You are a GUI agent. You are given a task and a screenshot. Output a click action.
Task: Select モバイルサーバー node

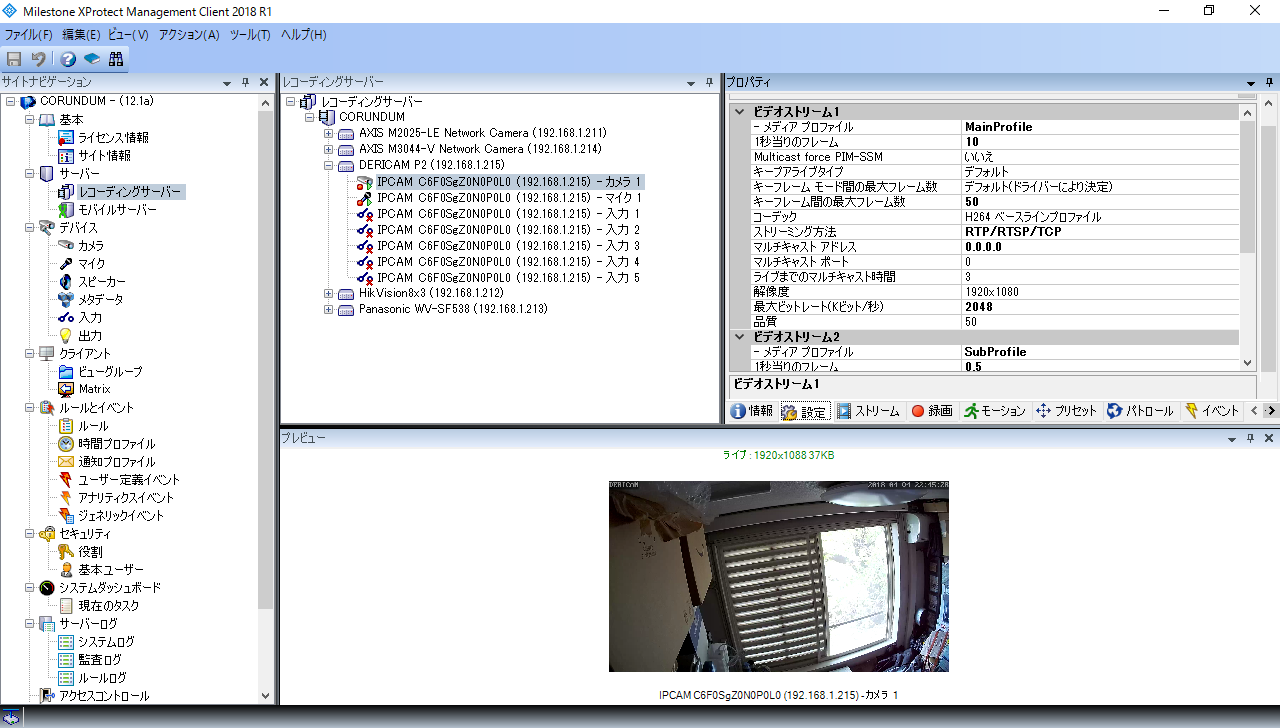coord(118,210)
